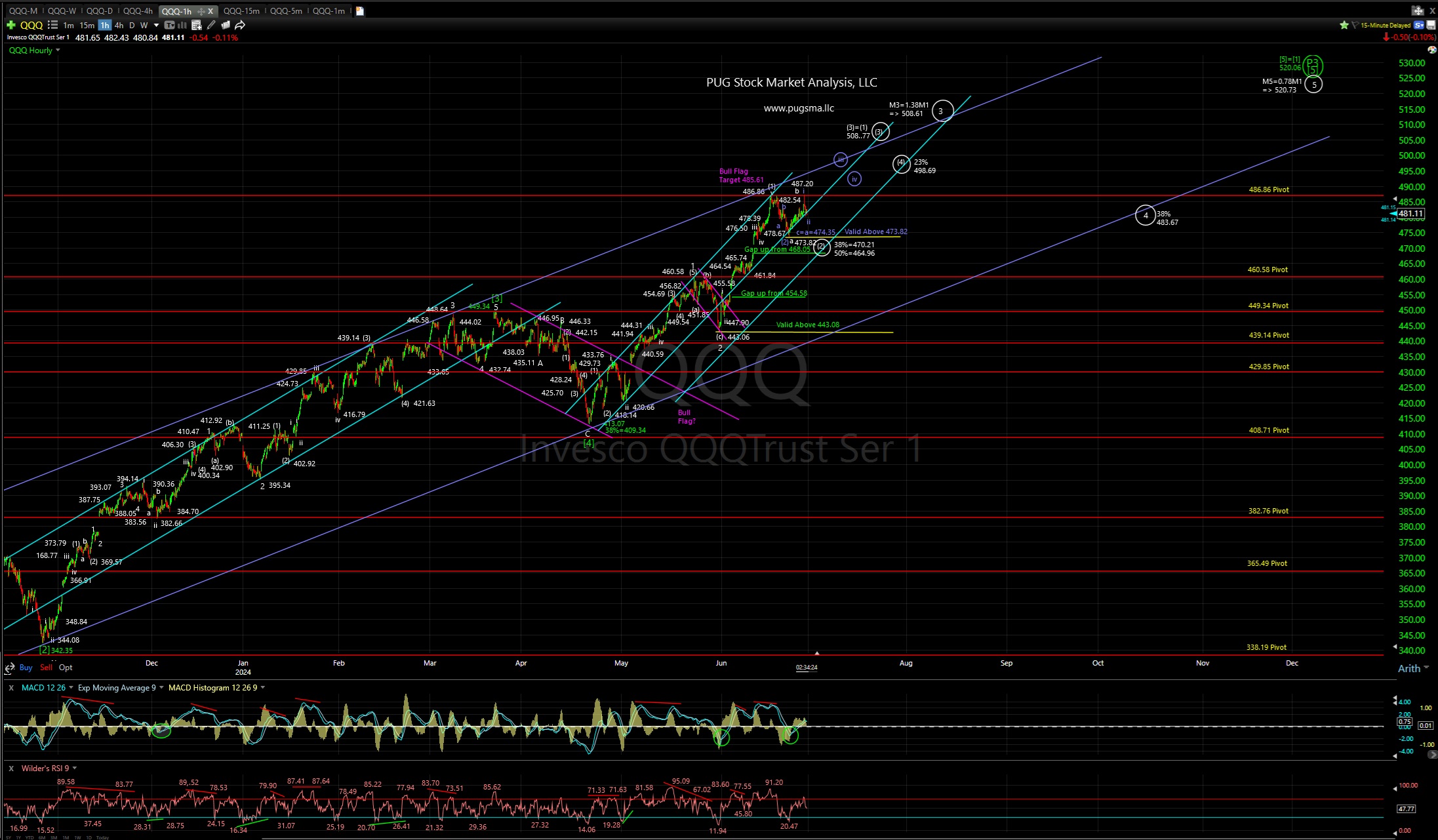Select the 4h timeframe button

119,25
